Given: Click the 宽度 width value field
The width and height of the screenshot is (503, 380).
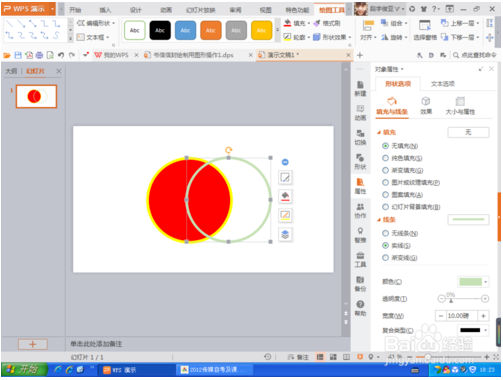Looking at the screenshot, I should pyautogui.click(x=462, y=315).
